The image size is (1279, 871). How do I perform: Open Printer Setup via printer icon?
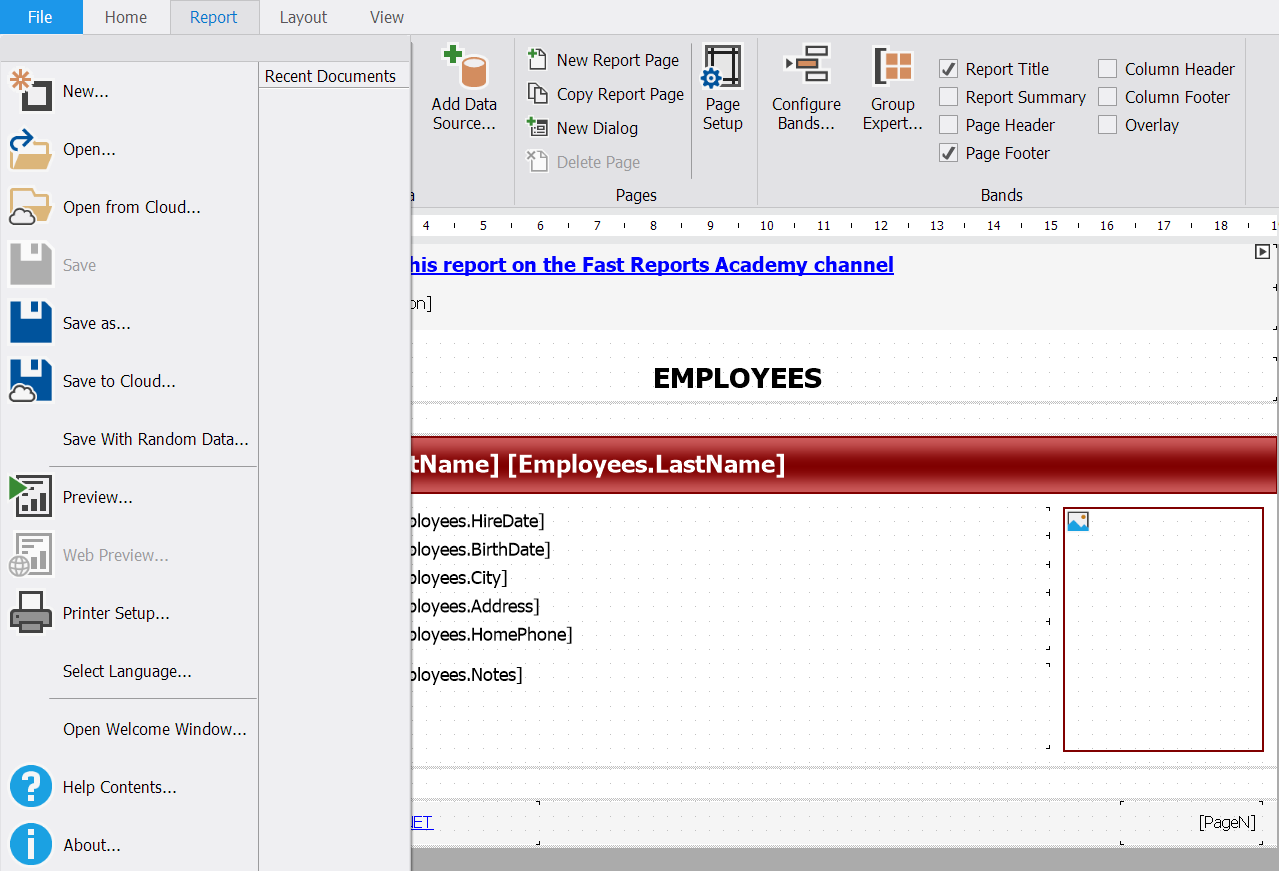coord(31,613)
